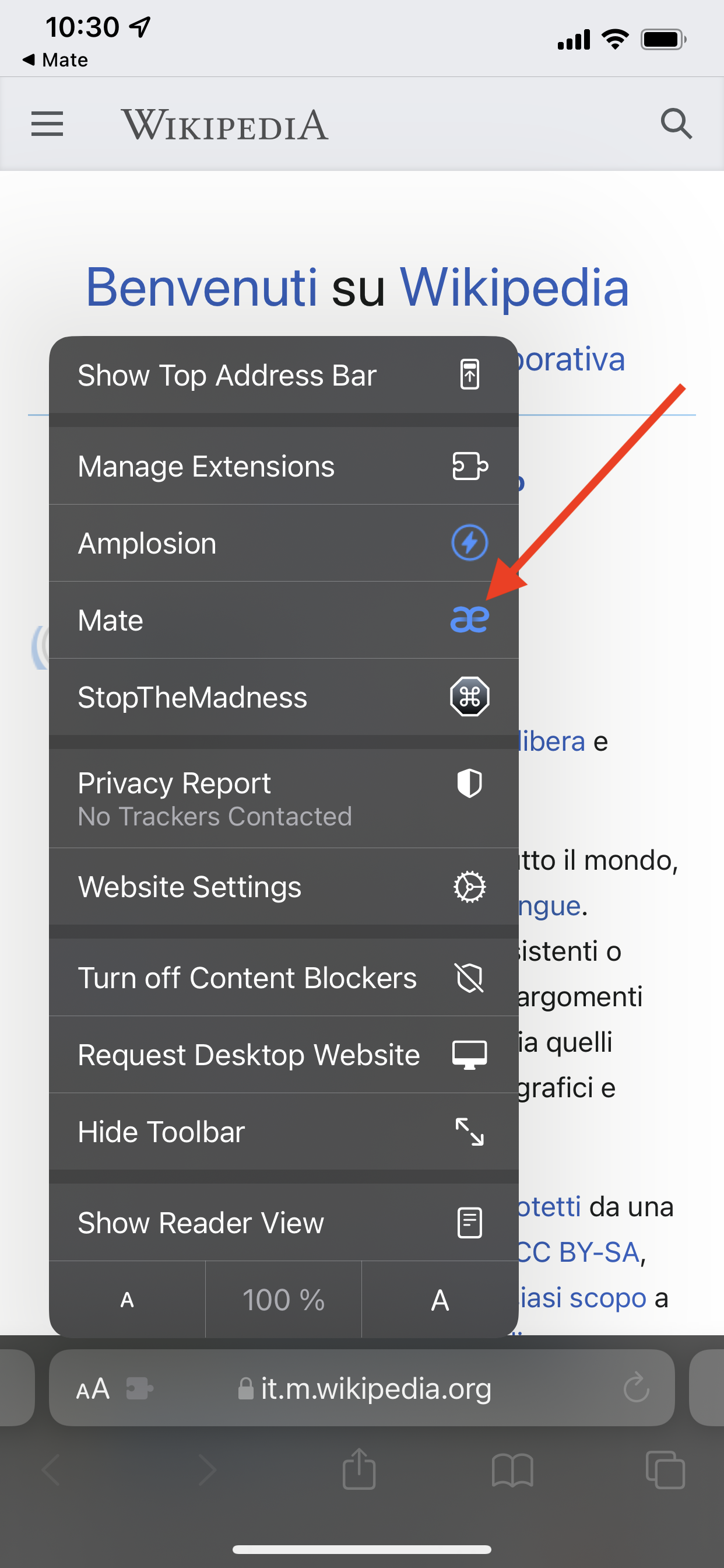This screenshot has height=1568, width=724.
Task: Hide the toolbar
Action: pyautogui.click(x=283, y=1132)
